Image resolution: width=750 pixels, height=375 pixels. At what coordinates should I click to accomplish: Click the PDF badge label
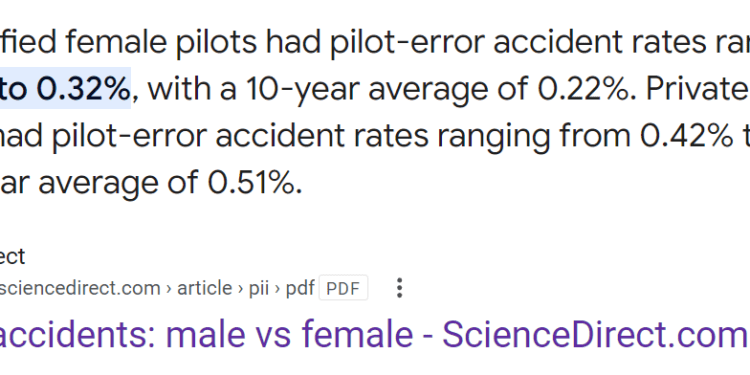[x=343, y=288]
